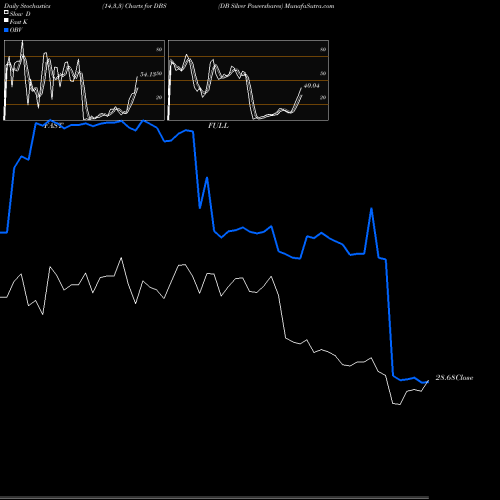
Task: Click the 20 level label in FULL chart
Action: coord(323,97)
